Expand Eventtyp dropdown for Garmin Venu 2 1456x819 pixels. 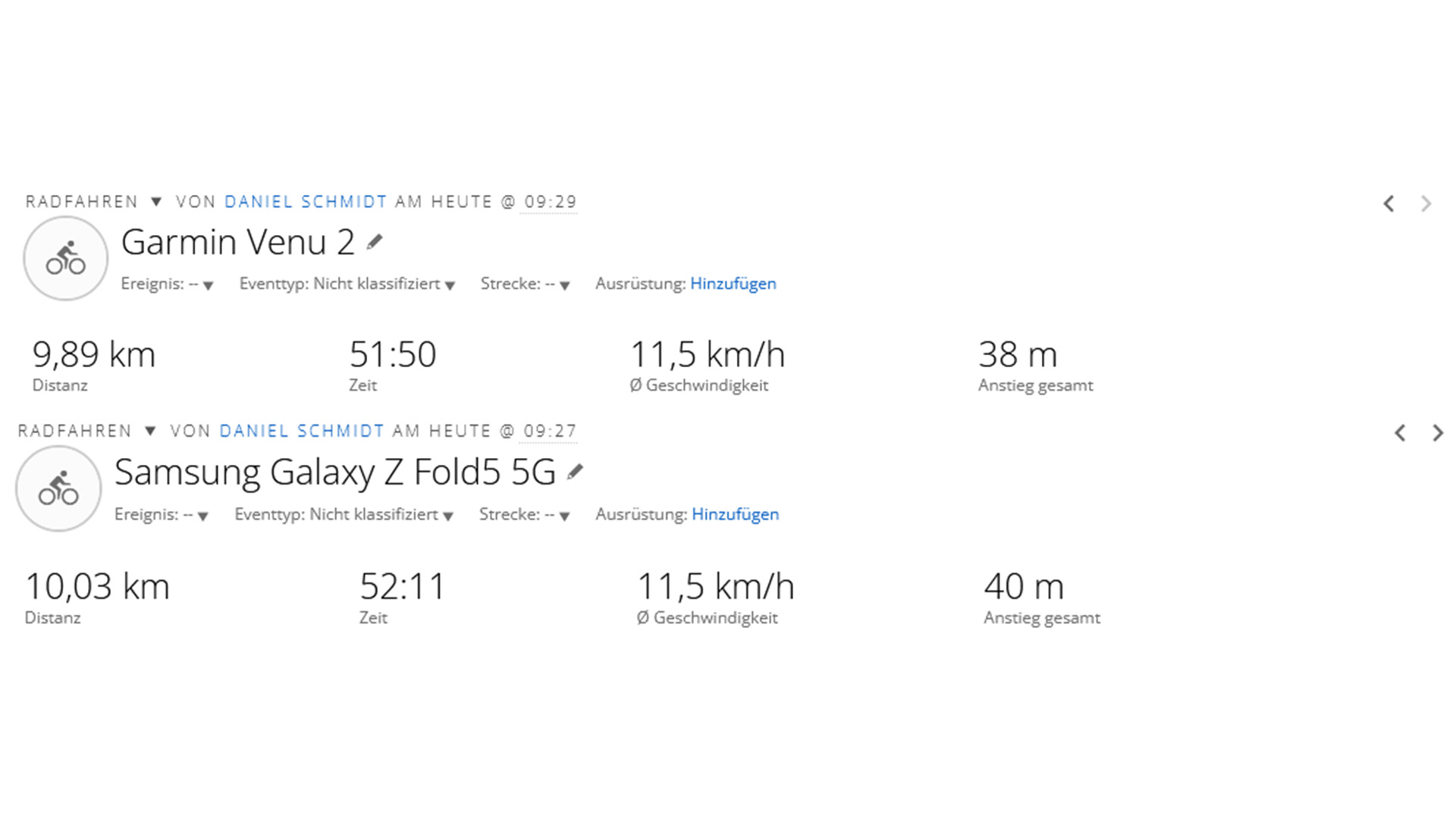click(450, 285)
